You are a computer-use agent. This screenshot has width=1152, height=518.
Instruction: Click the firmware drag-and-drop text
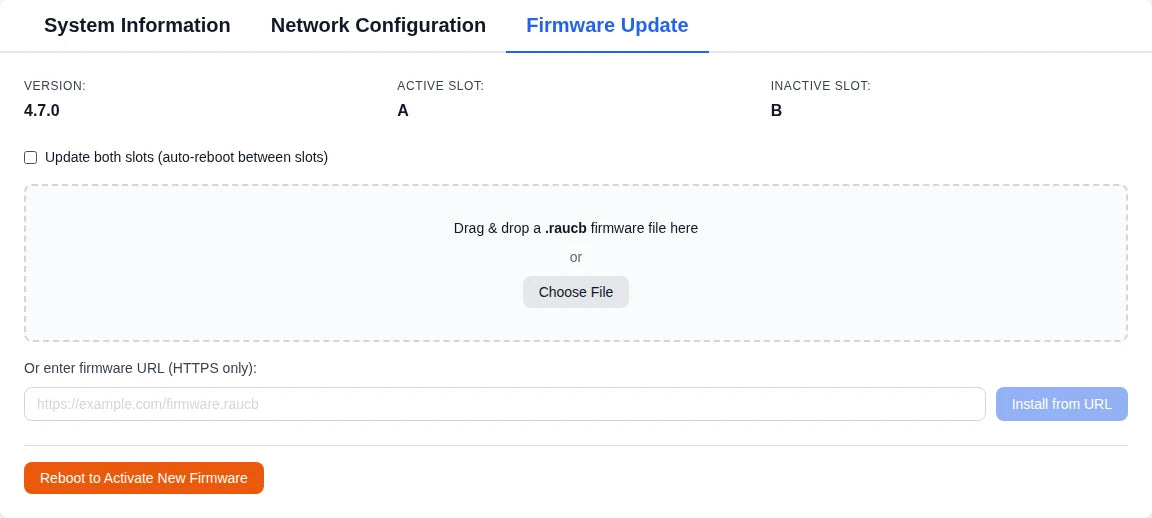[x=575, y=228]
